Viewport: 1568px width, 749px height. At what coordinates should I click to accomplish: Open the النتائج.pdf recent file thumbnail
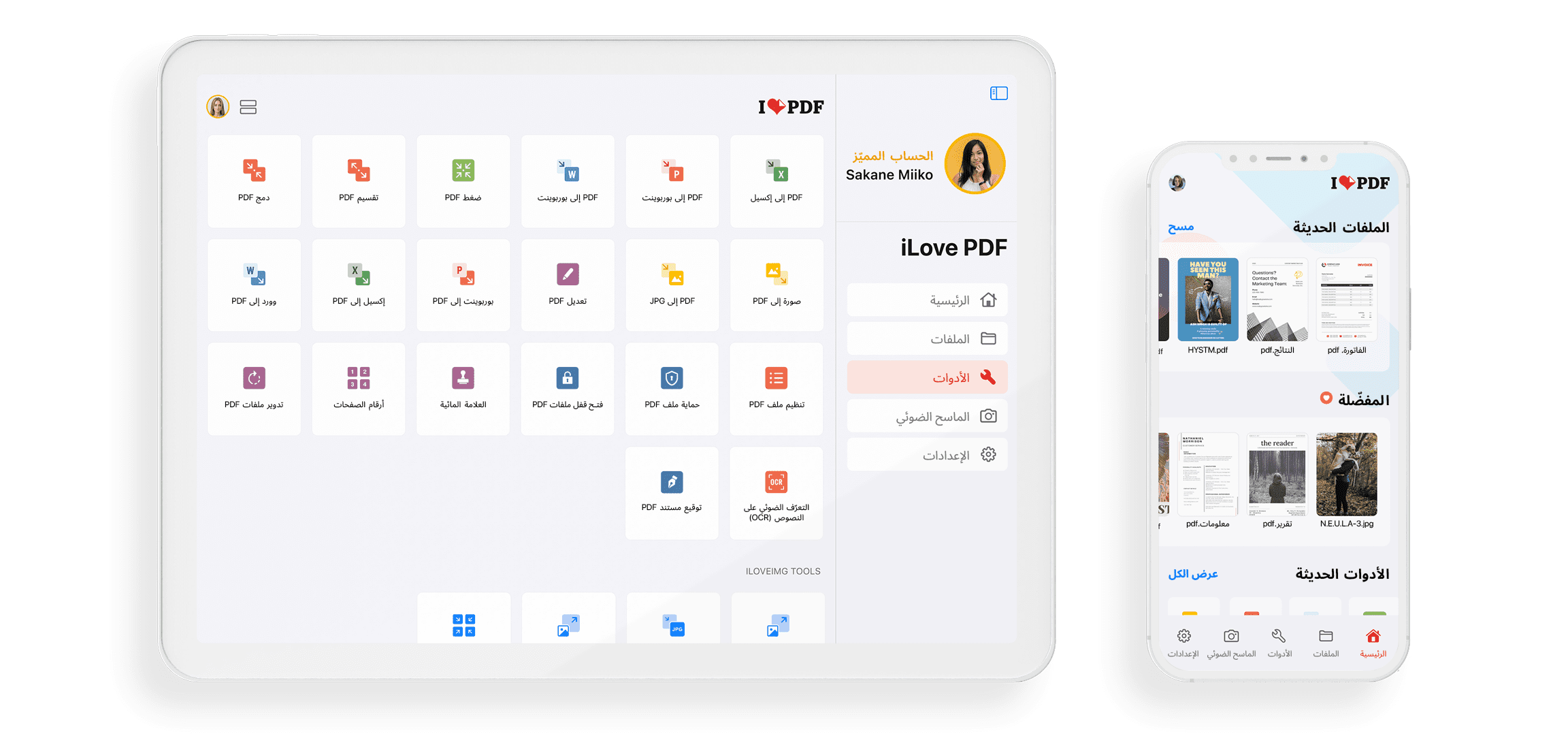(1277, 300)
